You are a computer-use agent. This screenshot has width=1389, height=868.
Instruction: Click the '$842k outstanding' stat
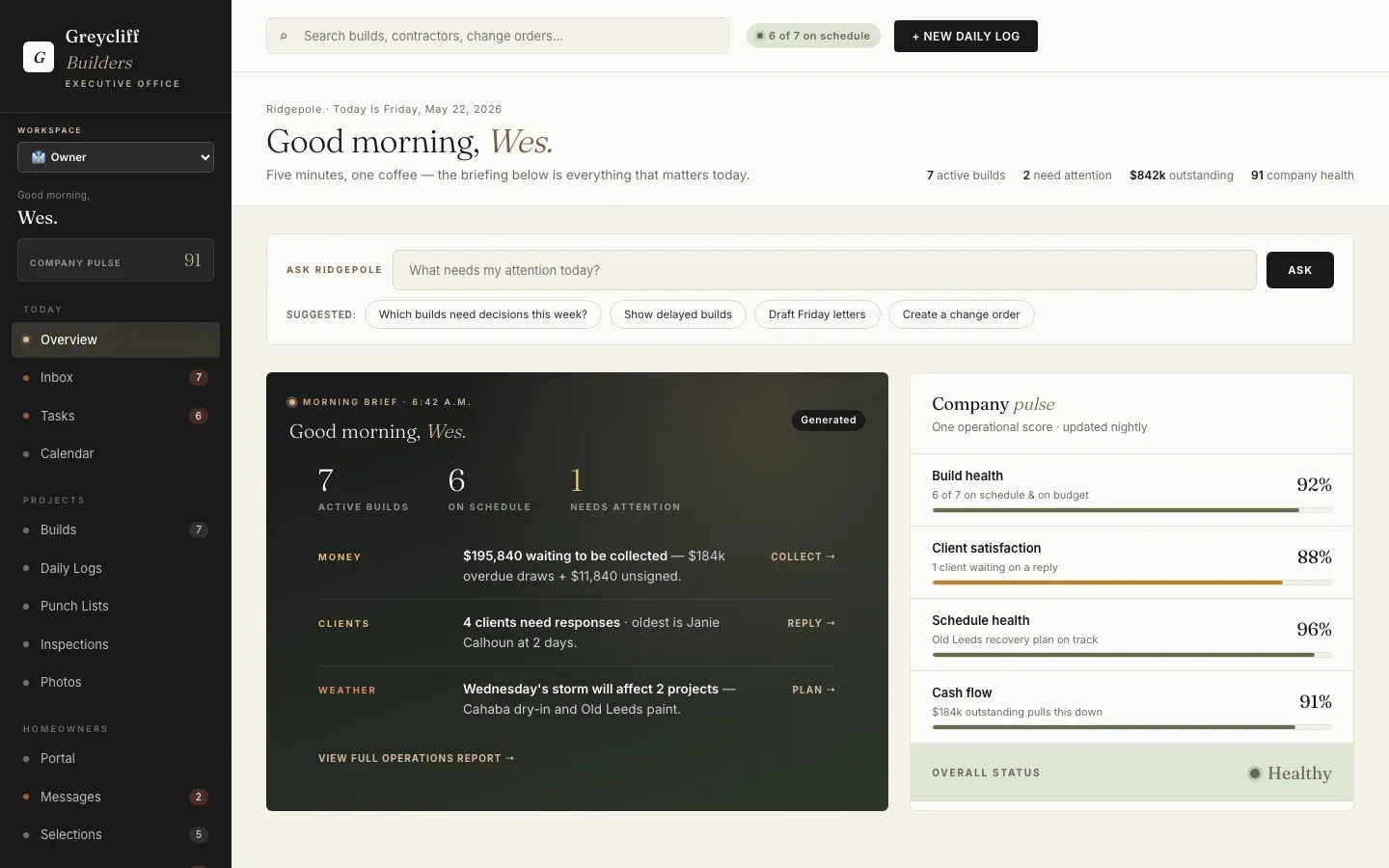click(x=1182, y=176)
